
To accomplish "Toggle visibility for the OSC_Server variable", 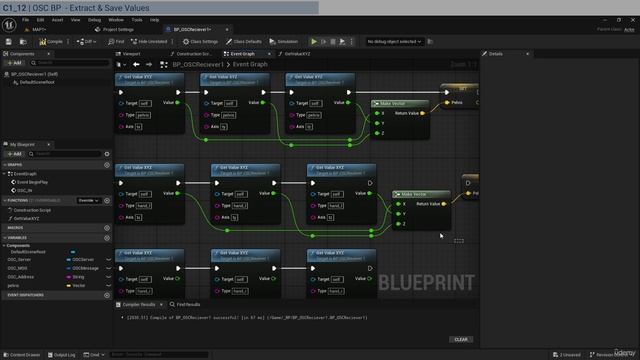I will click(x=108, y=260).
